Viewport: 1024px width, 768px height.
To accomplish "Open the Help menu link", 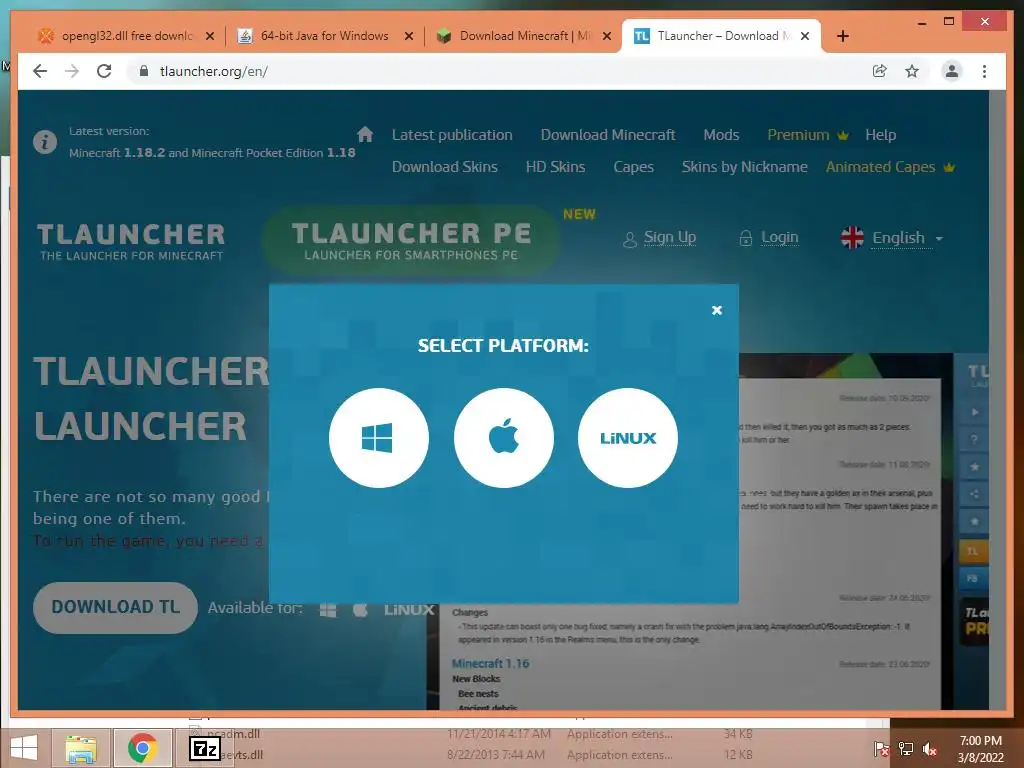I will point(880,135).
